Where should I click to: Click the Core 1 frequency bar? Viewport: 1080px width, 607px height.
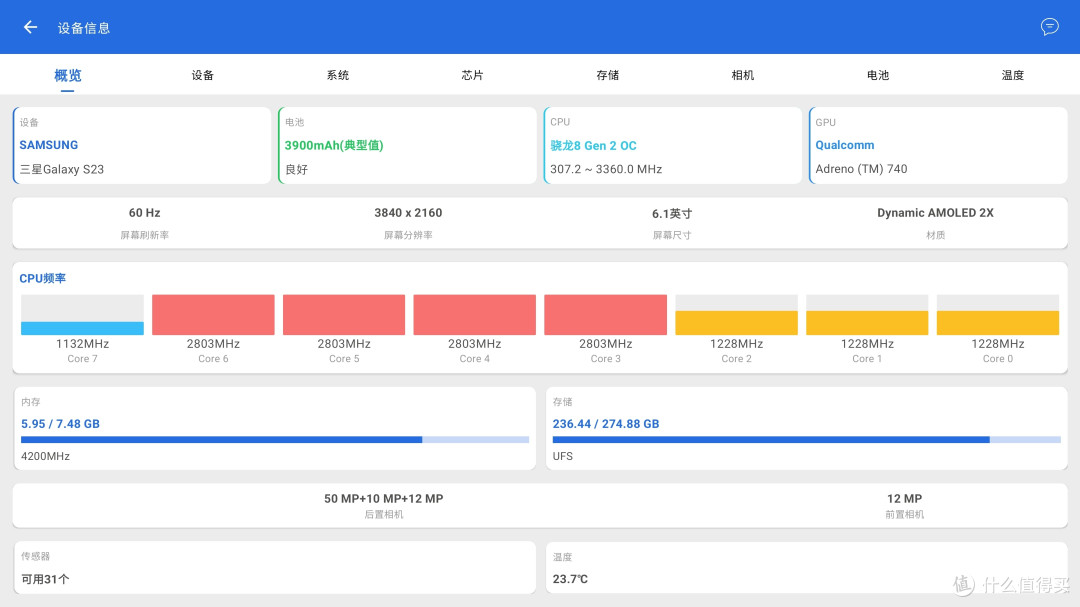click(867, 315)
